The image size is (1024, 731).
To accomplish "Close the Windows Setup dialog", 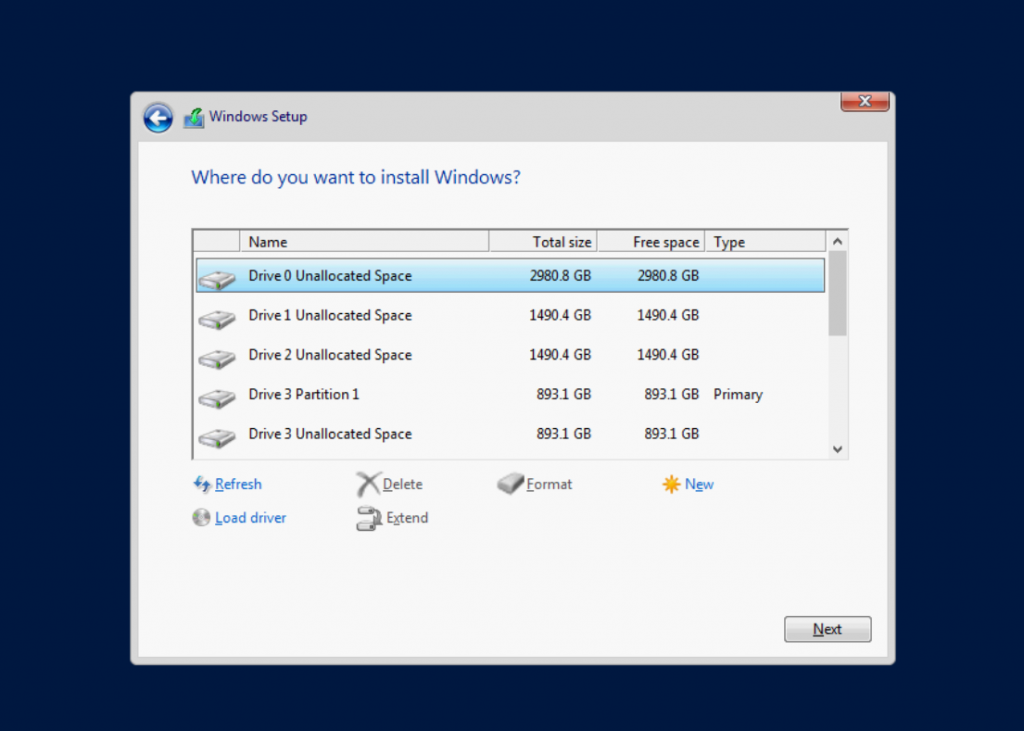I will 865,101.
